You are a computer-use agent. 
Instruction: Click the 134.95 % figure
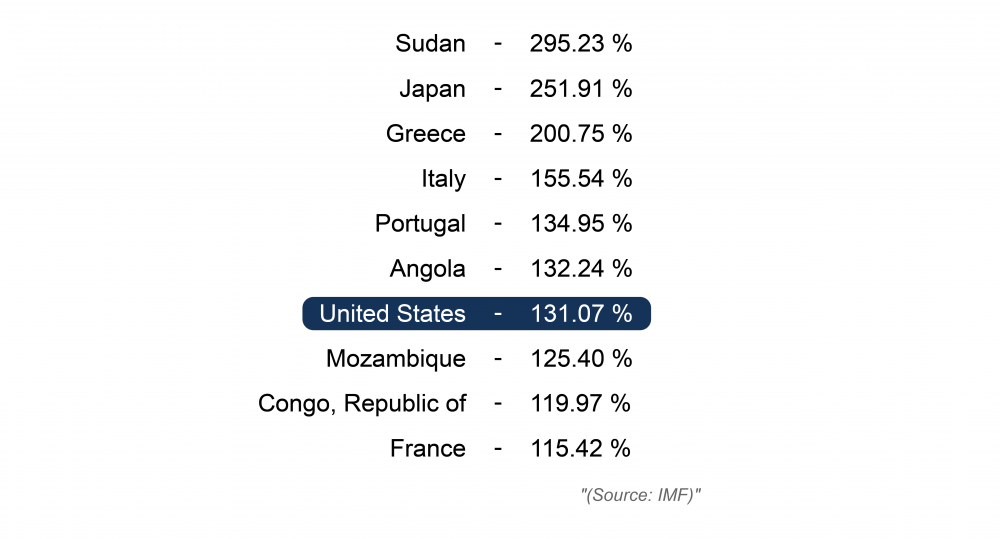[x=581, y=224]
